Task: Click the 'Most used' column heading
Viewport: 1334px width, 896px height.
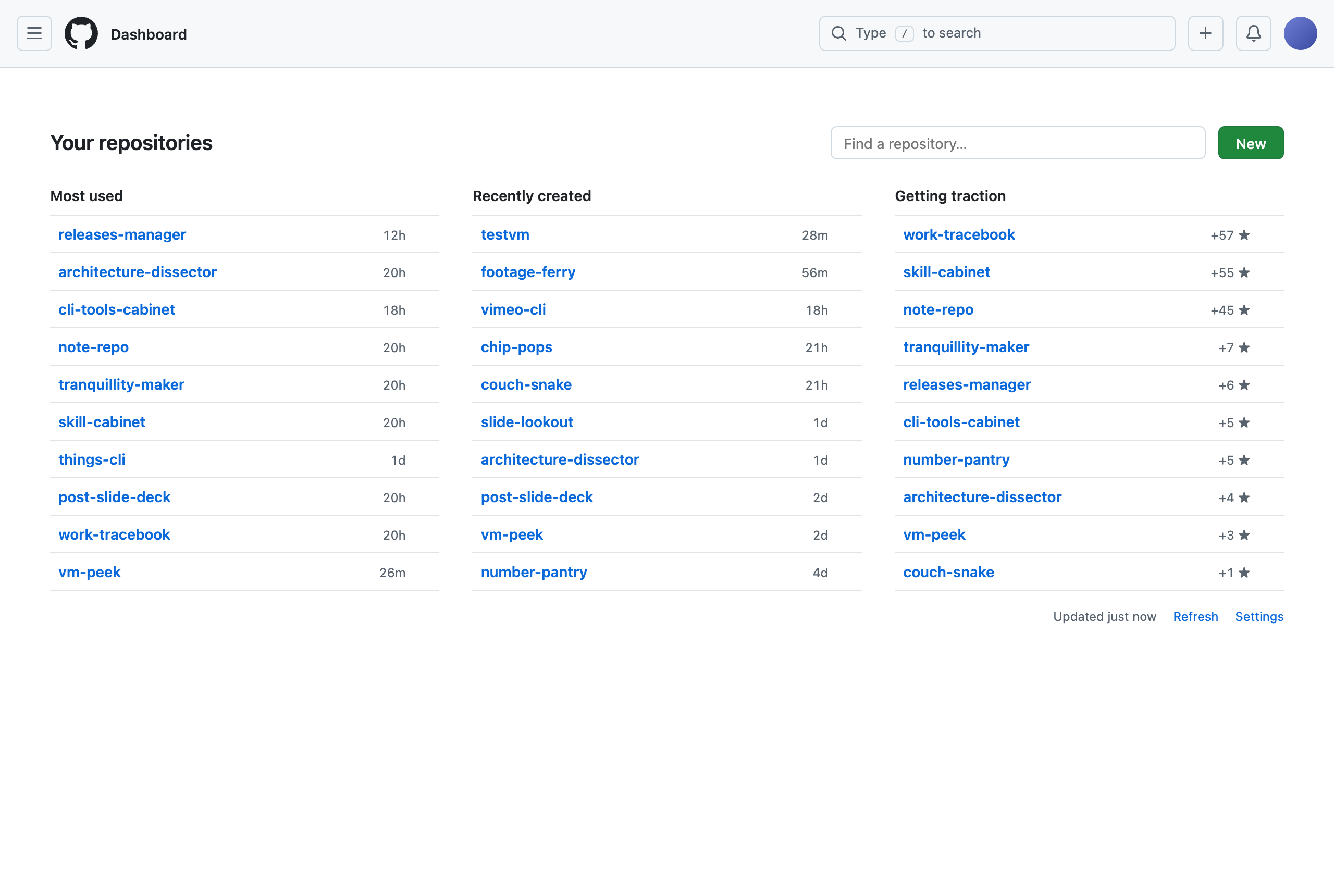Action: tap(87, 196)
